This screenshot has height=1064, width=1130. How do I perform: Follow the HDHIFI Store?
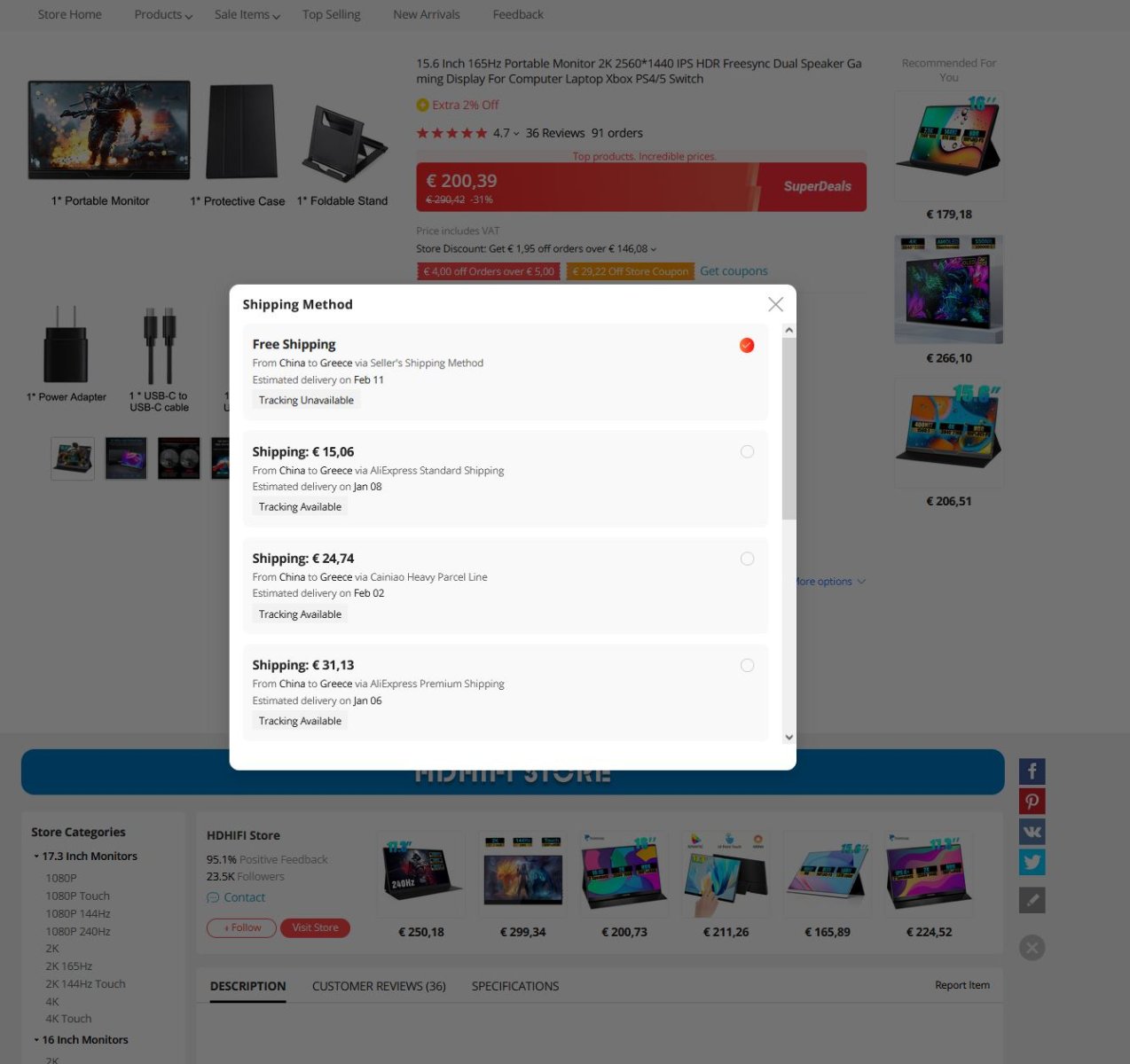242,927
